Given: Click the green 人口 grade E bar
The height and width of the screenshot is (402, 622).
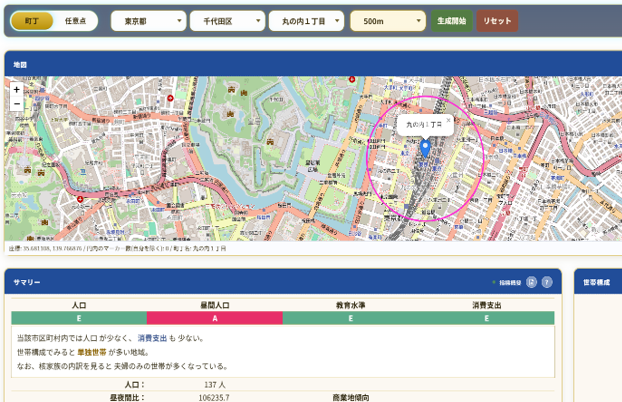Looking at the screenshot, I should tap(79, 318).
